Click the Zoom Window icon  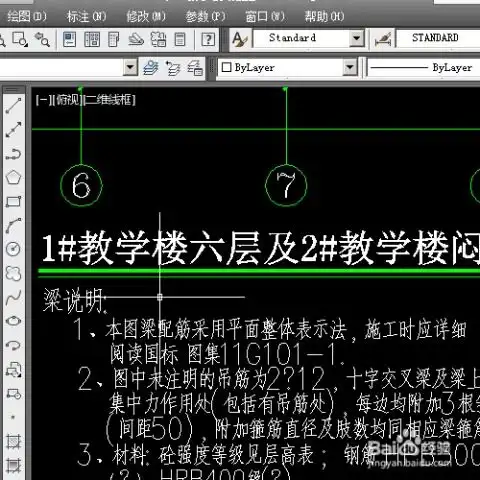(x=20, y=39)
